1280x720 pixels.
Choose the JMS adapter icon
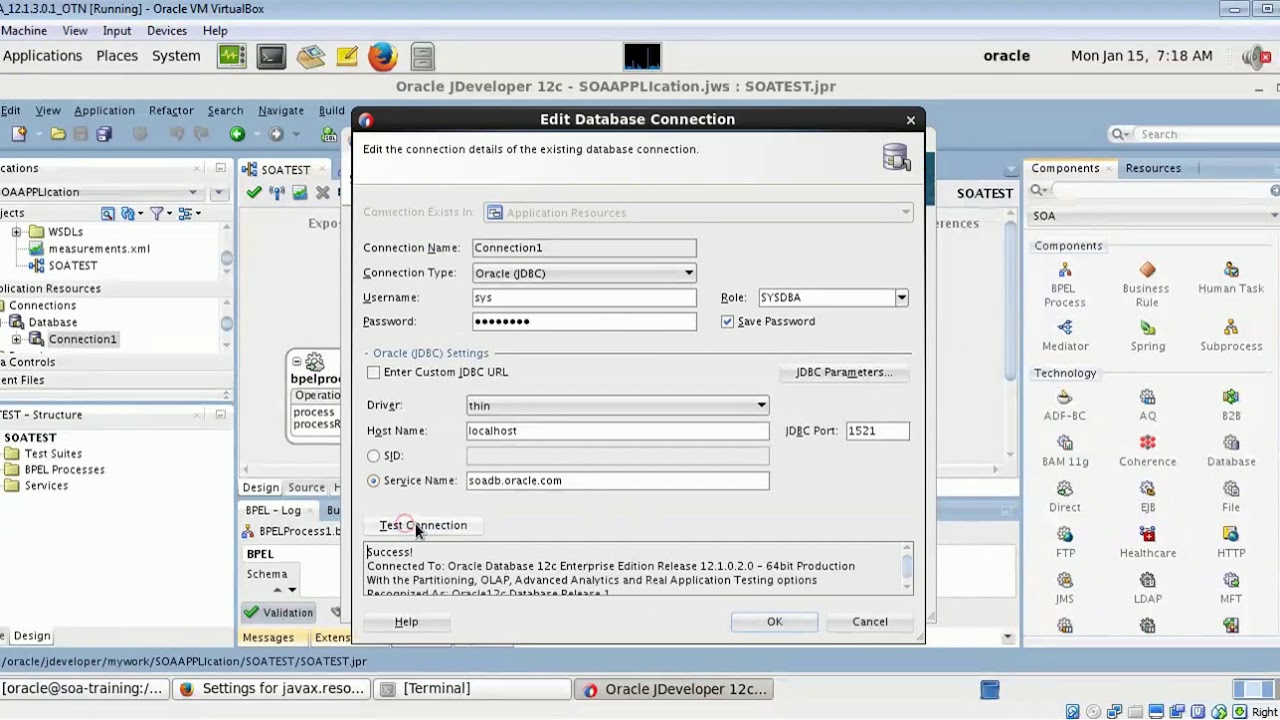tap(1064, 581)
